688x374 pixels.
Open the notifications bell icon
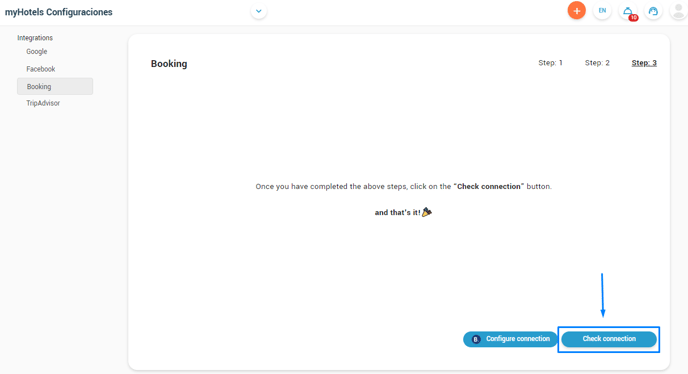[628, 11]
